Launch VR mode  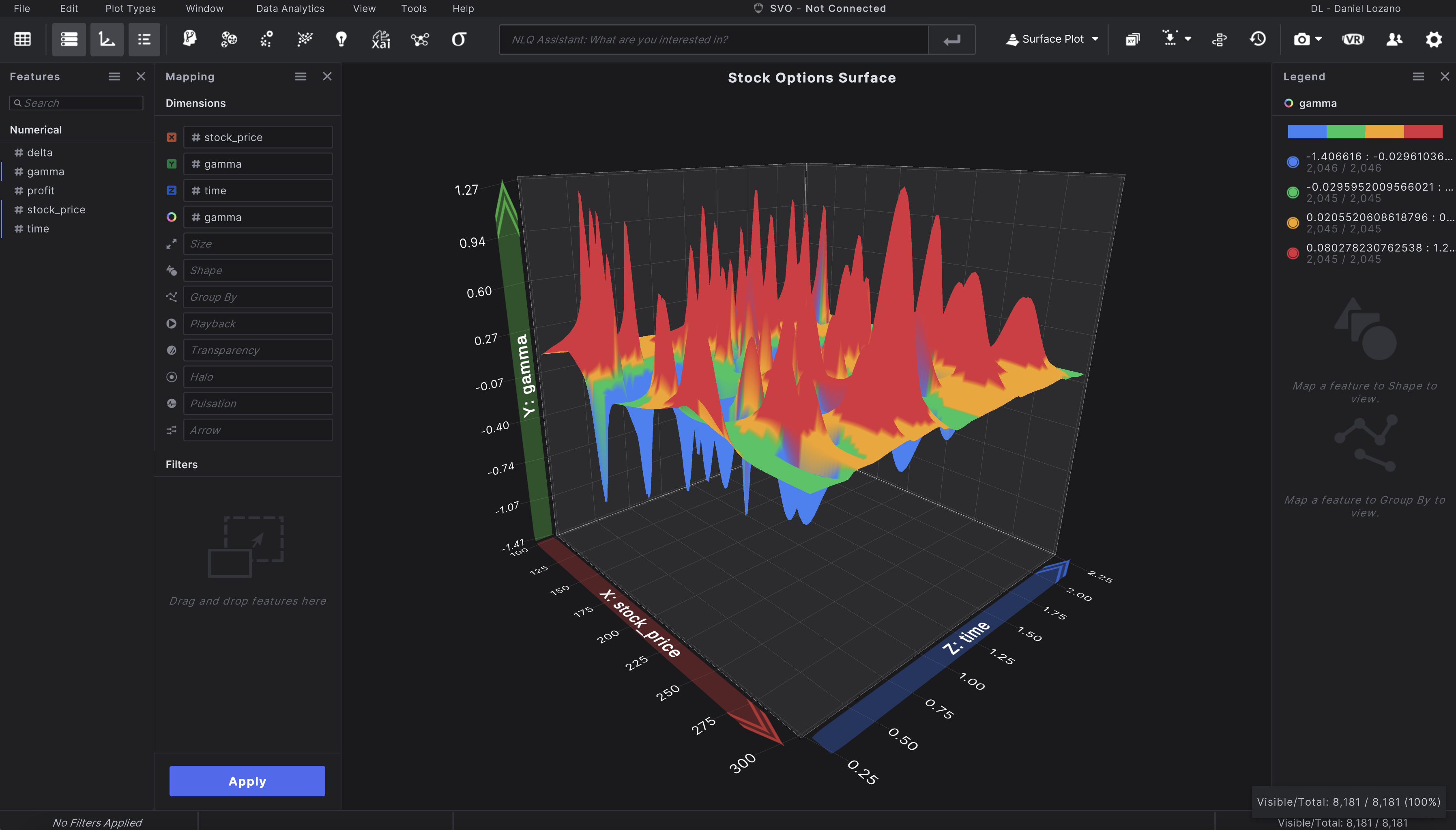click(1353, 39)
